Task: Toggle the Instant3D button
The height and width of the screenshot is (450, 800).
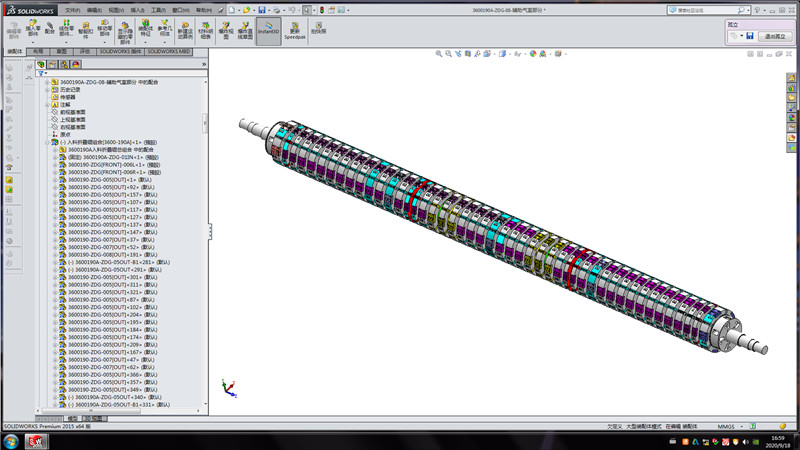Action: [x=267, y=31]
